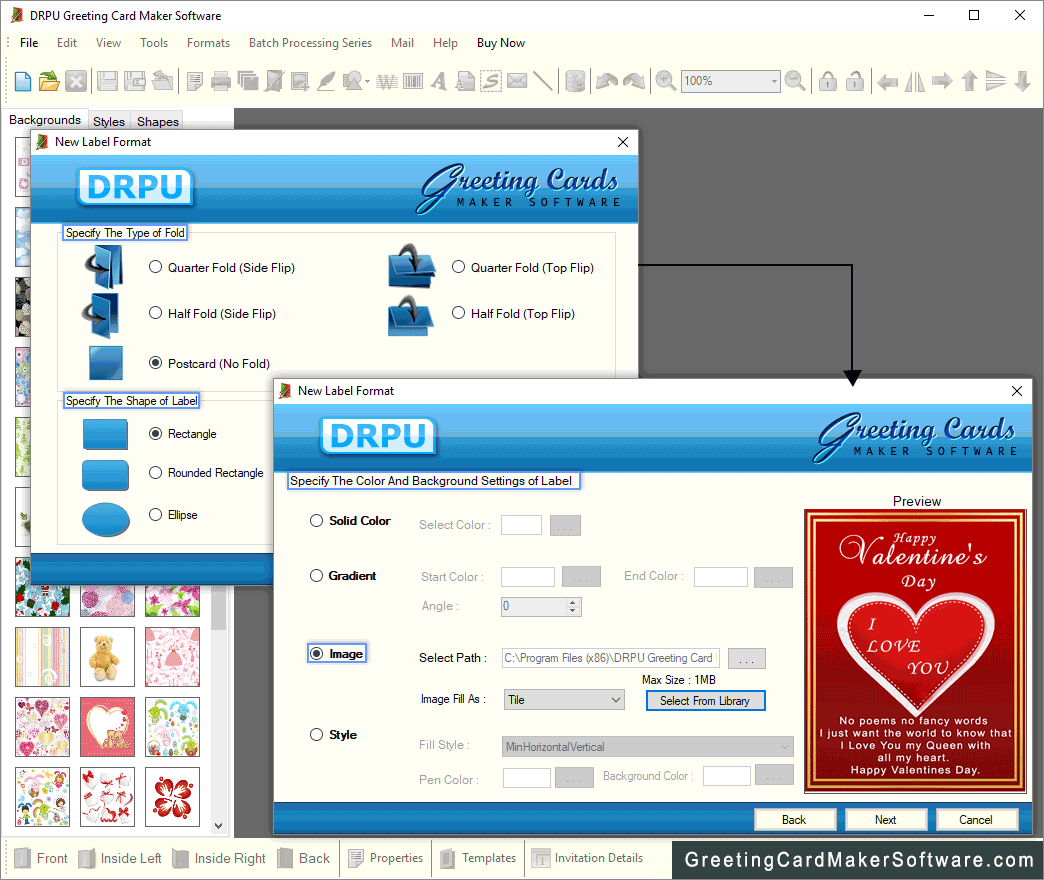Select Quarter Fold (Top Flip) radio option
The width and height of the screenshot is (1044, 880).
[459, 267]
